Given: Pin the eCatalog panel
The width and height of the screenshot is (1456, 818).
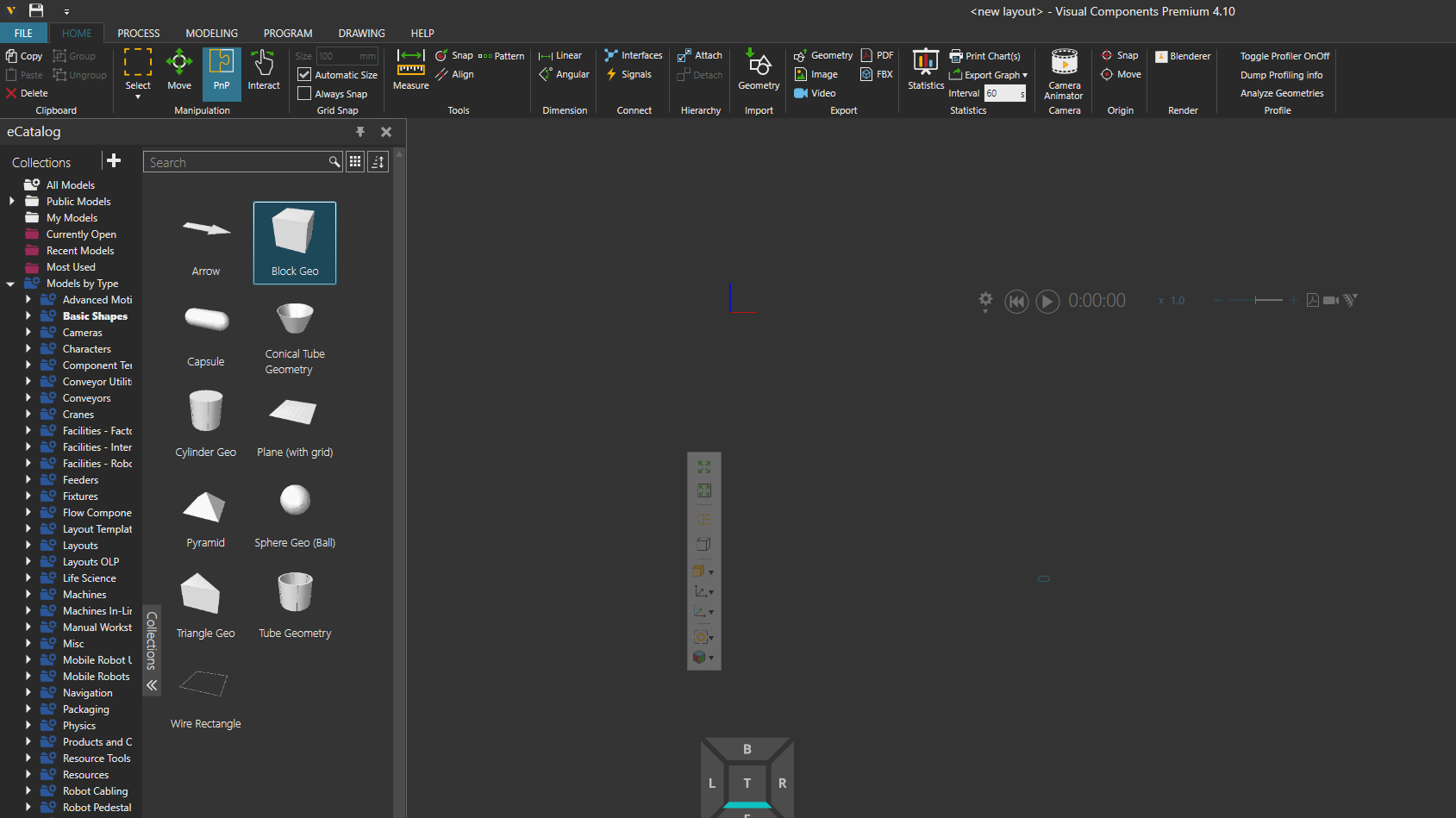Looking at the screenshot, I should click(x=360, y=132).
